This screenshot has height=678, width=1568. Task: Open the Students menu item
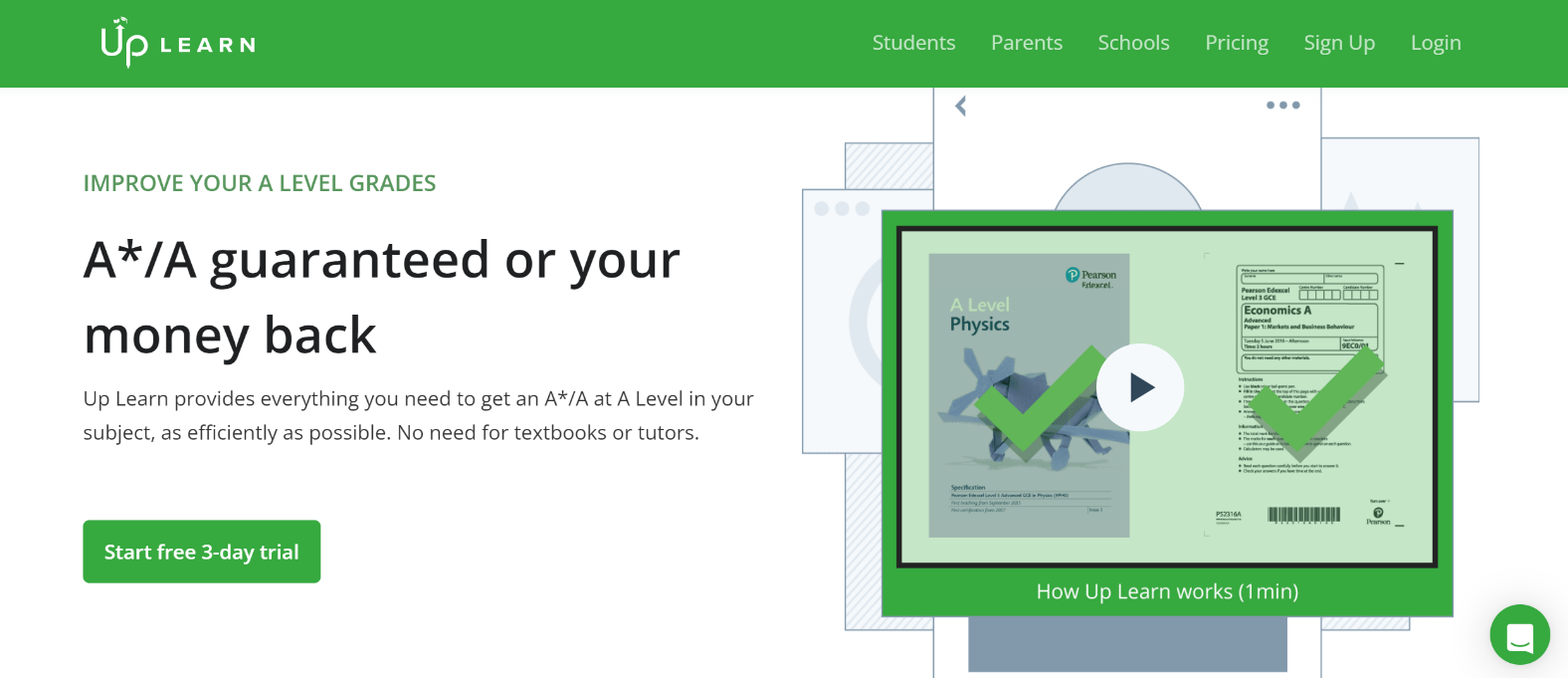coord(913,43)
